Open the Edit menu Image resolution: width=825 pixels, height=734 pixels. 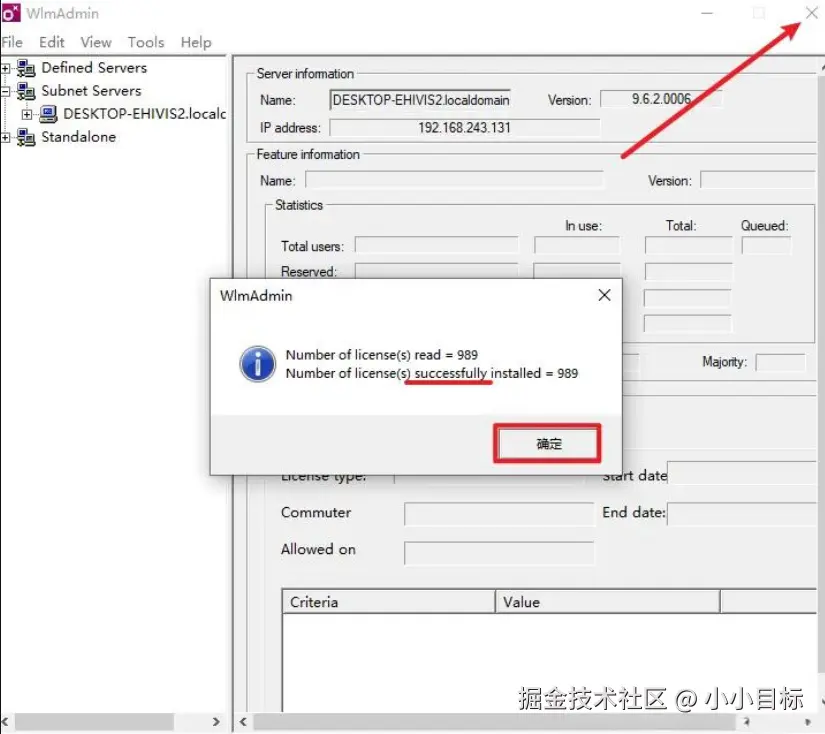[52, 42]
